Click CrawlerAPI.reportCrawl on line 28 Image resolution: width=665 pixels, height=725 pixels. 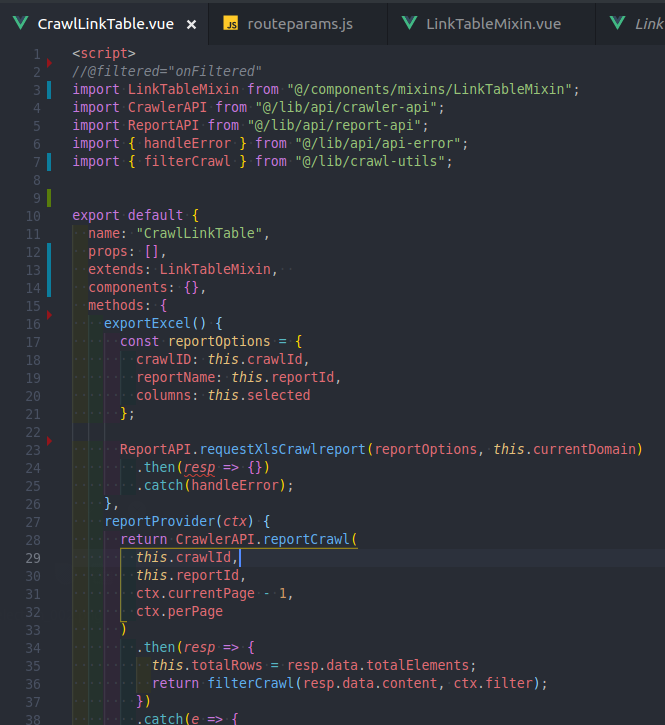coord(262,540)
